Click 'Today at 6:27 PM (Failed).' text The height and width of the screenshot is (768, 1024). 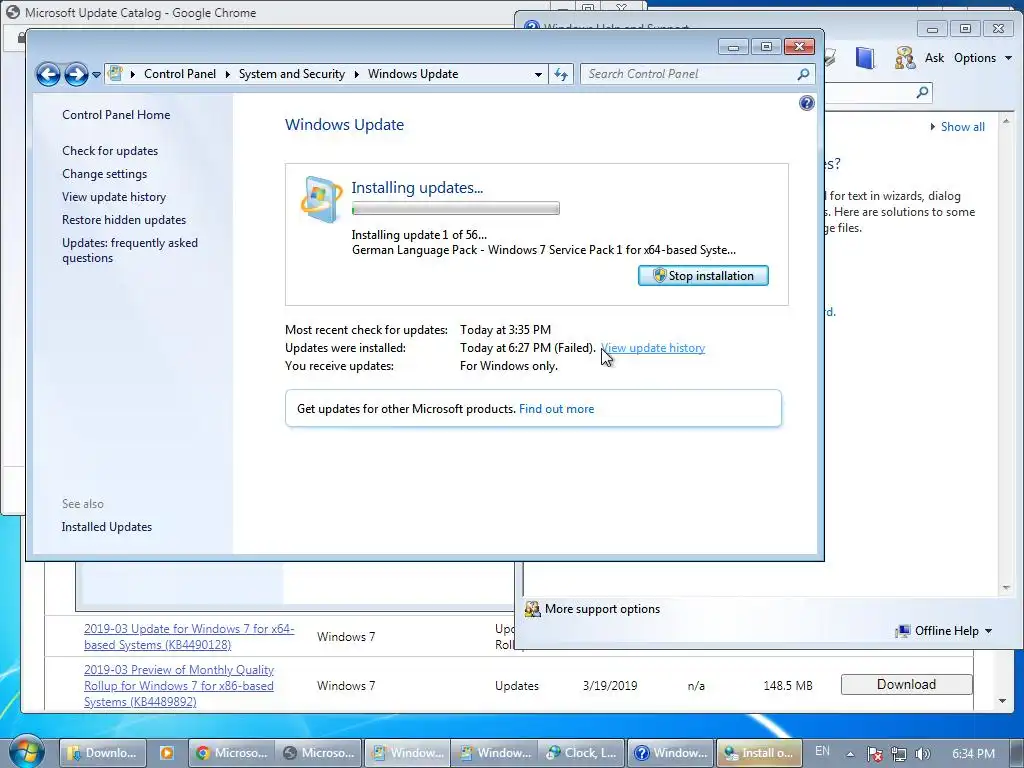(528, 348)
